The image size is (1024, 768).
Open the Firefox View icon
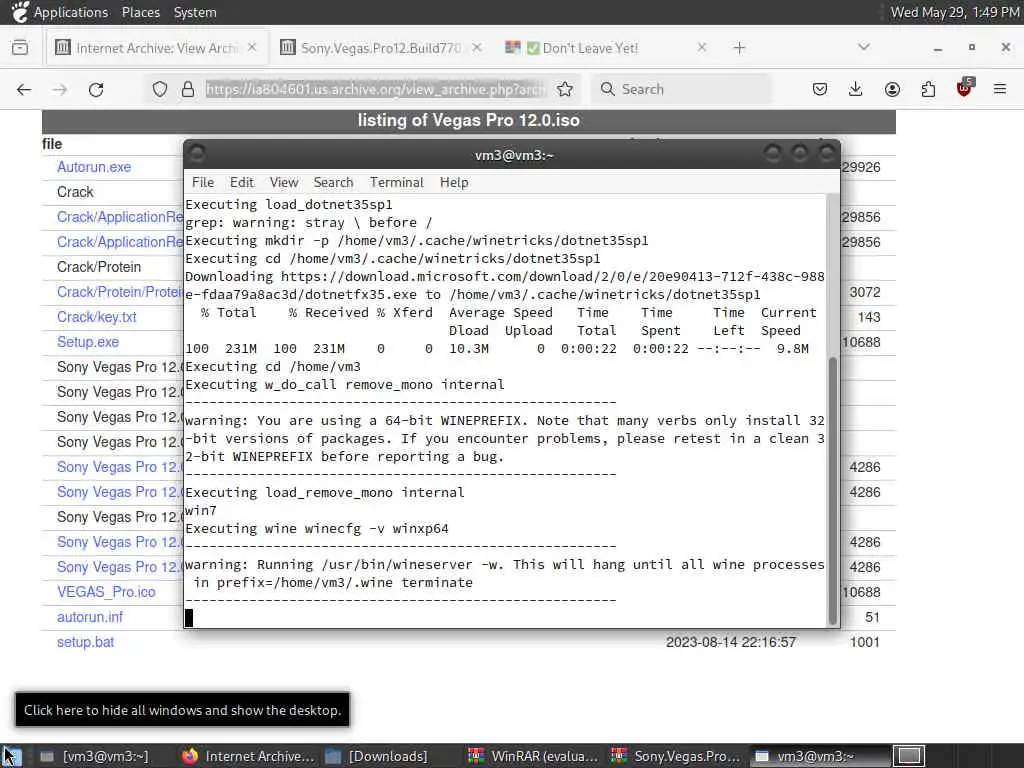(20, 48)
